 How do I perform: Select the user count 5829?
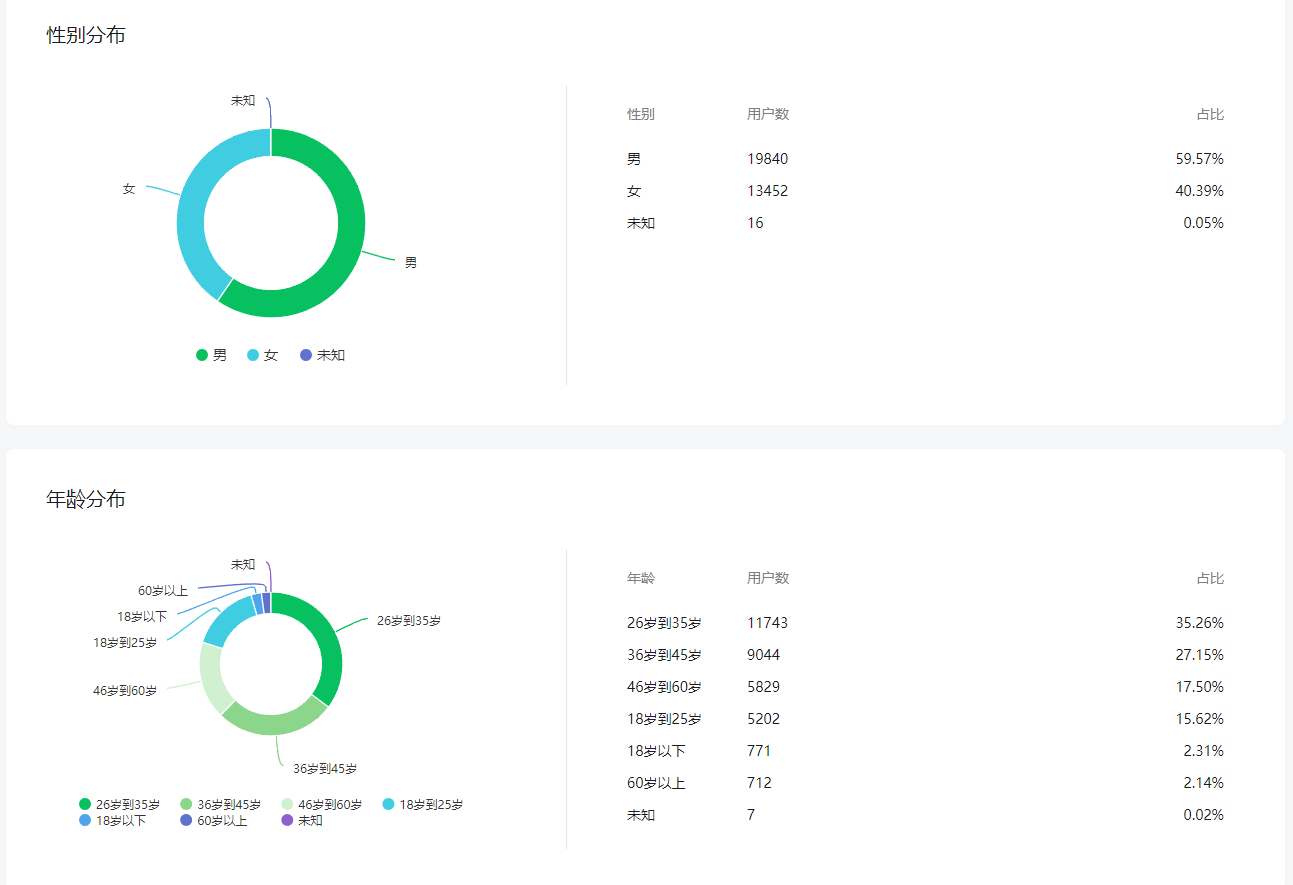(x=763, y=687)
